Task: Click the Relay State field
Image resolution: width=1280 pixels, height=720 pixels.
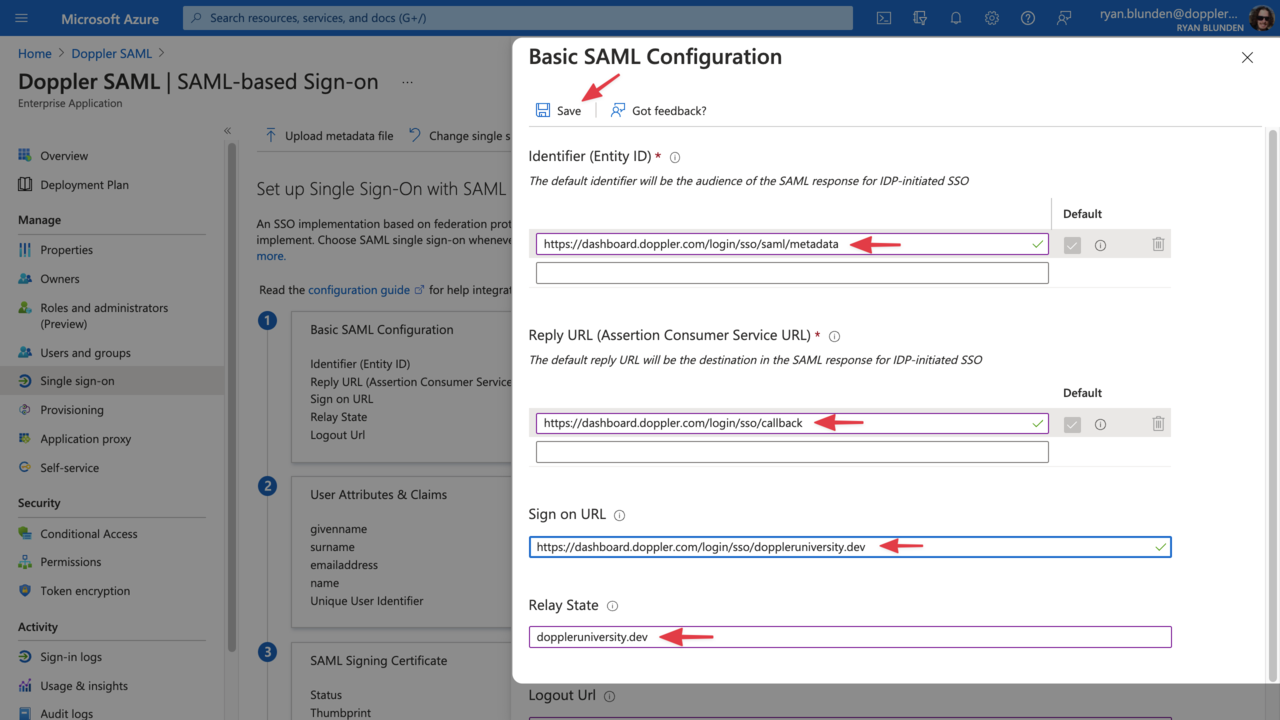Action: coord(850,637)
